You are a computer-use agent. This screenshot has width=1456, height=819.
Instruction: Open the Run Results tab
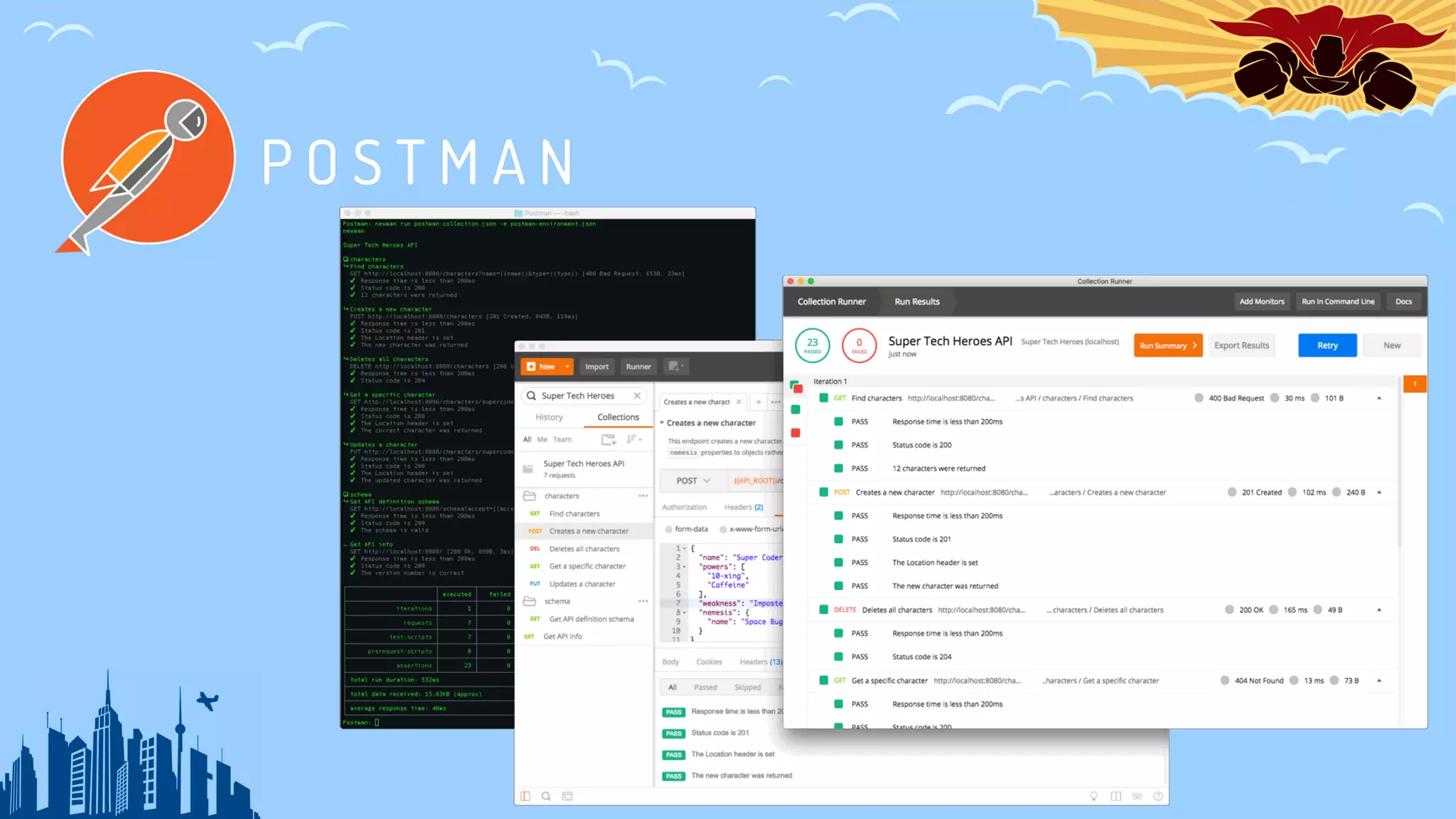point(916,301)
